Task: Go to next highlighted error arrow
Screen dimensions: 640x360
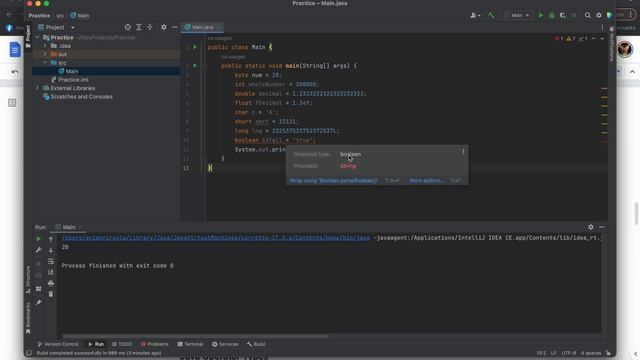Action: [602, 38]
